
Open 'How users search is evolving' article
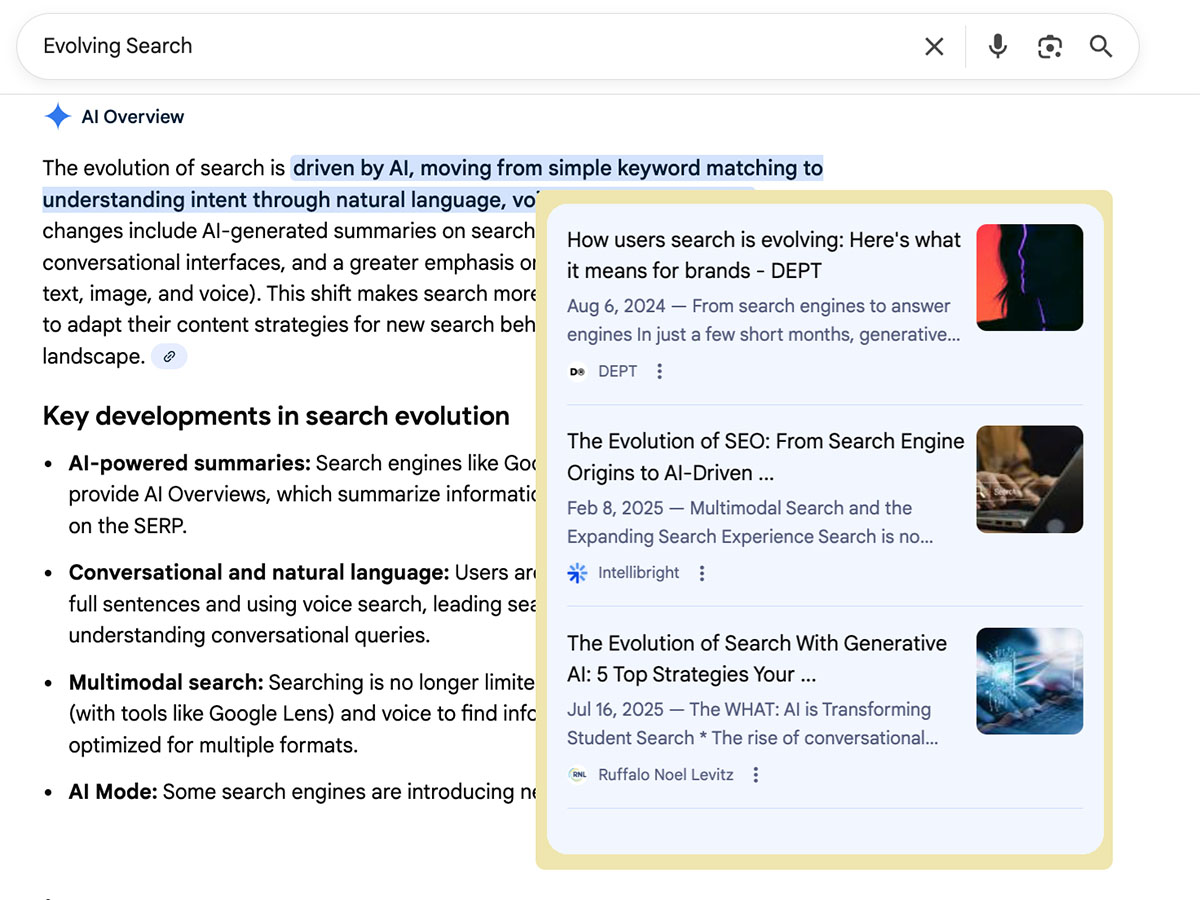click(763, 255)
